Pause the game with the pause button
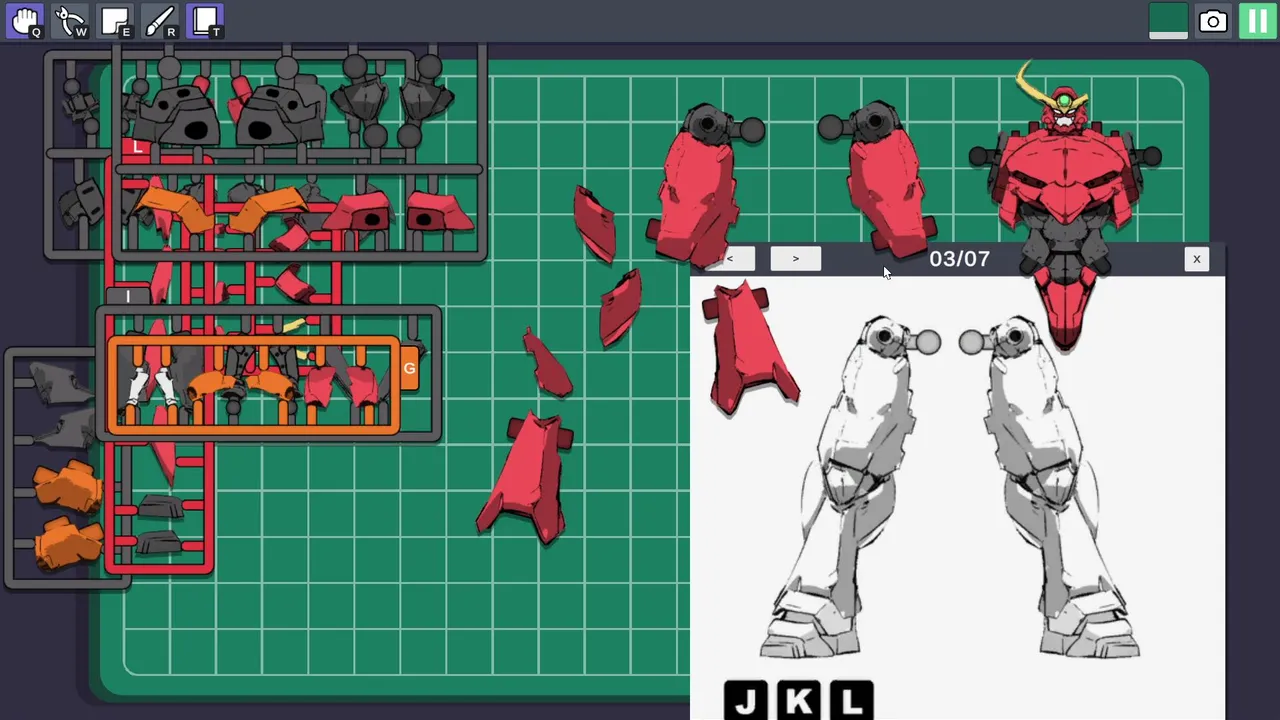The width and height of the screenshot is (1280, 720). (x=1258, y=21)
